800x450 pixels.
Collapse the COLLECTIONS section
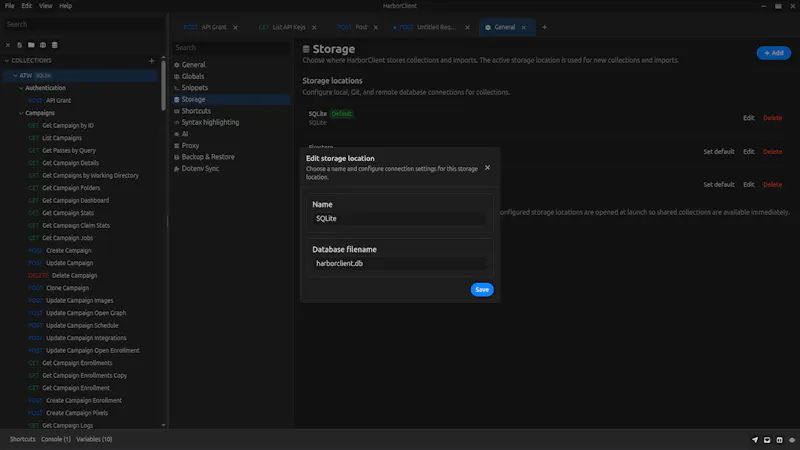click(7, 61)
